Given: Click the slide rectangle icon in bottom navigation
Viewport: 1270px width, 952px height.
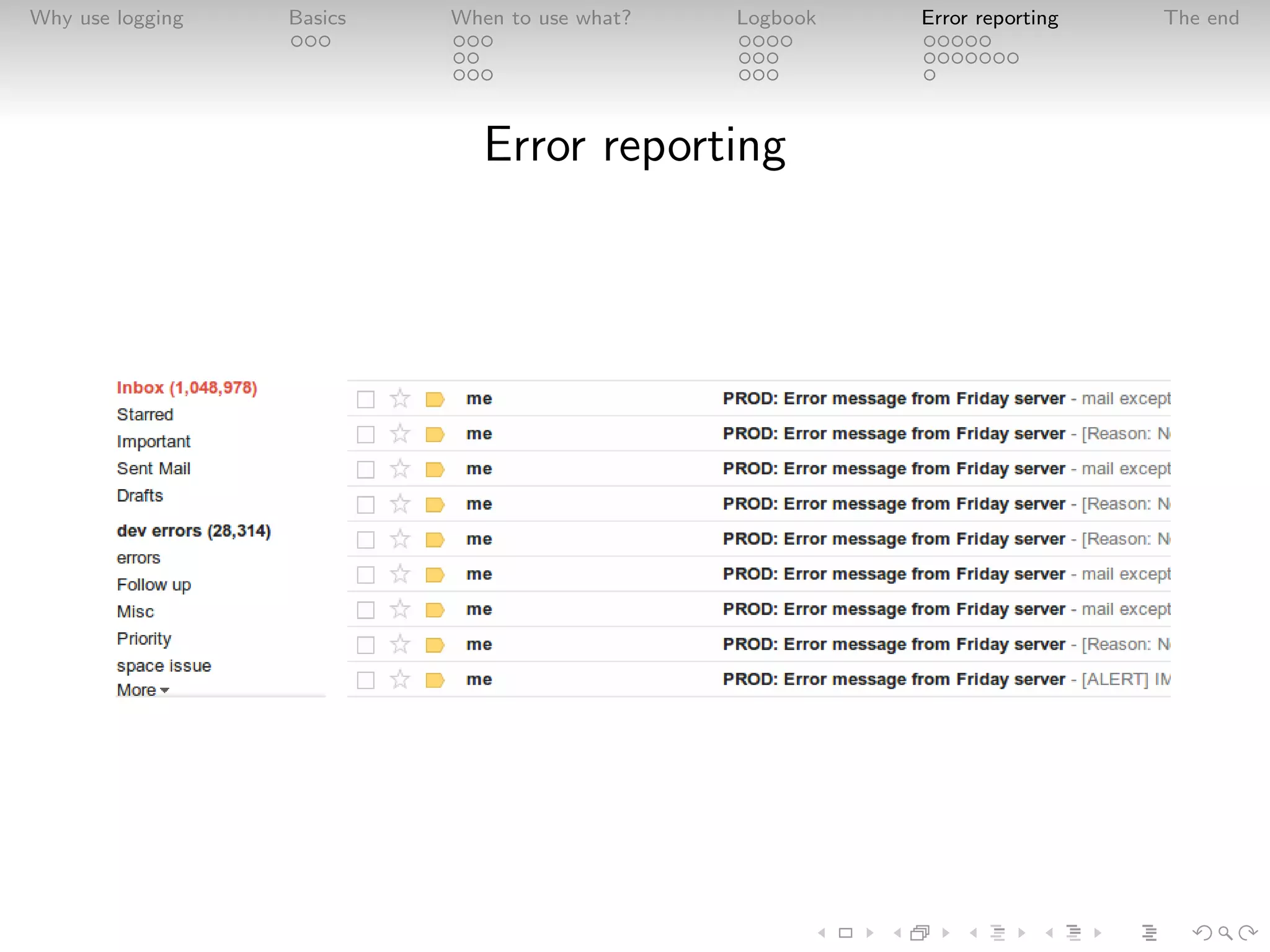Looking at the screenshot, I should 845,932.
